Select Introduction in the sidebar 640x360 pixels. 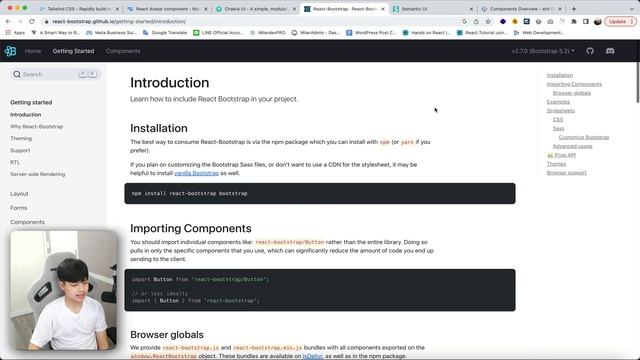[x=25, y=115]
